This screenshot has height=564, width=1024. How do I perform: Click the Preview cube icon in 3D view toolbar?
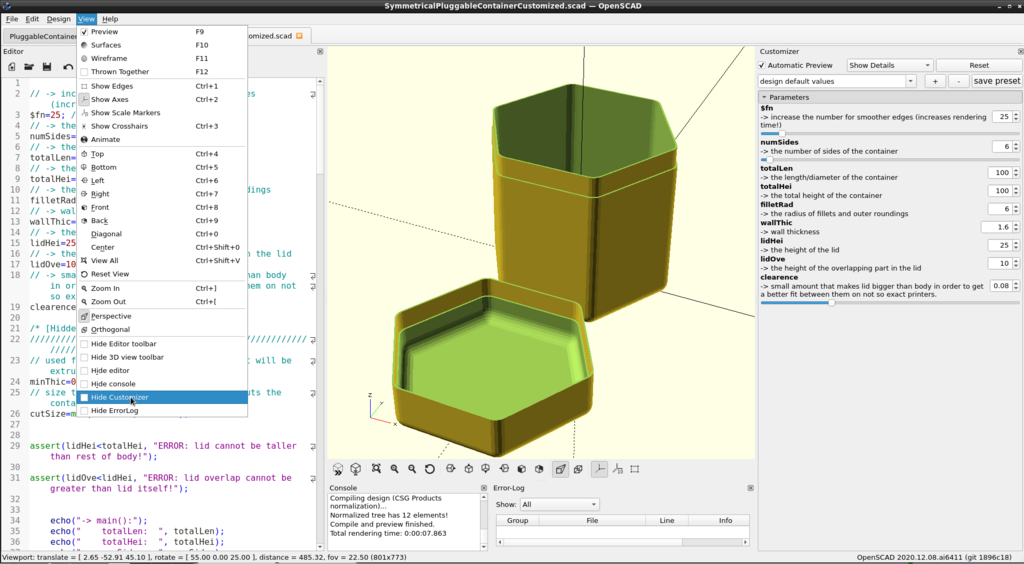pyautogui.click(x=338, y=469)
